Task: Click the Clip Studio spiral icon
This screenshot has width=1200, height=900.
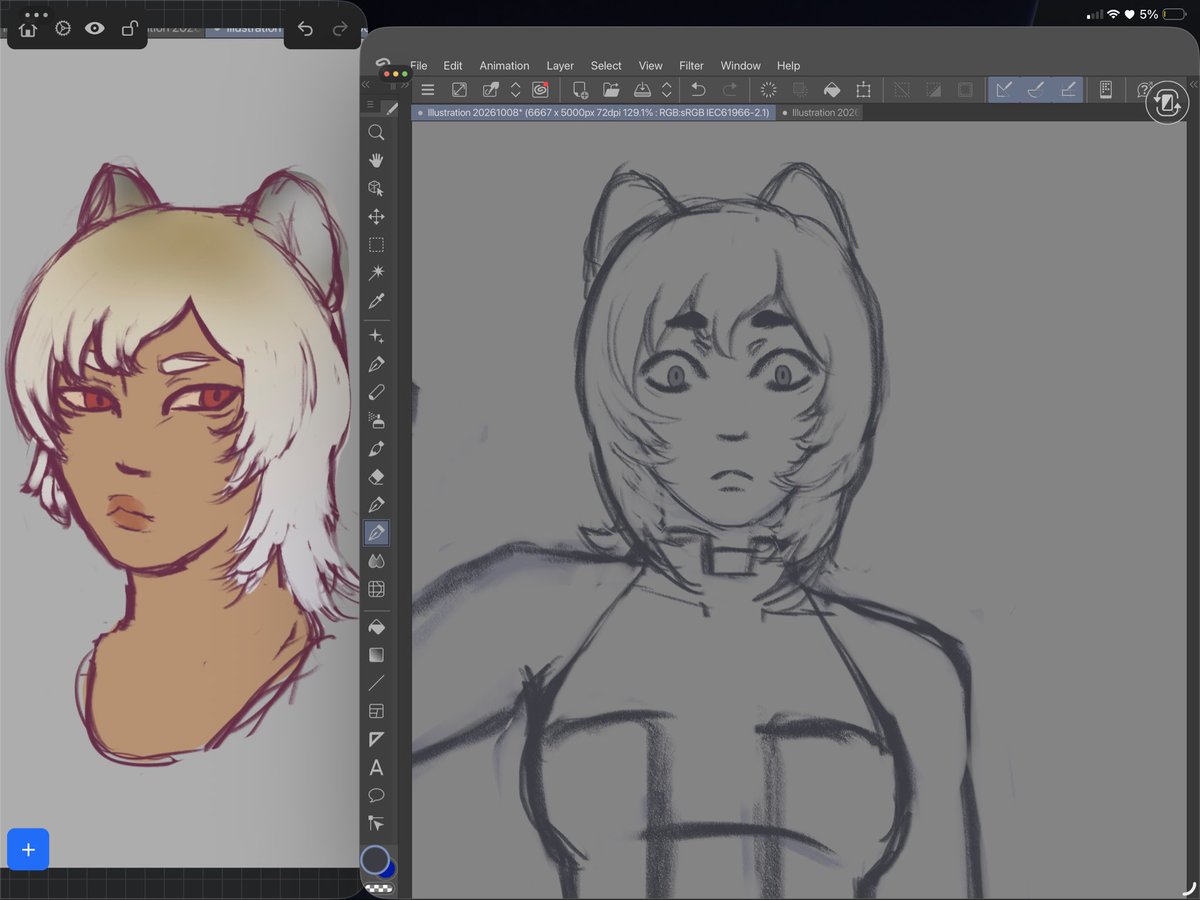Action: [540, 90]
